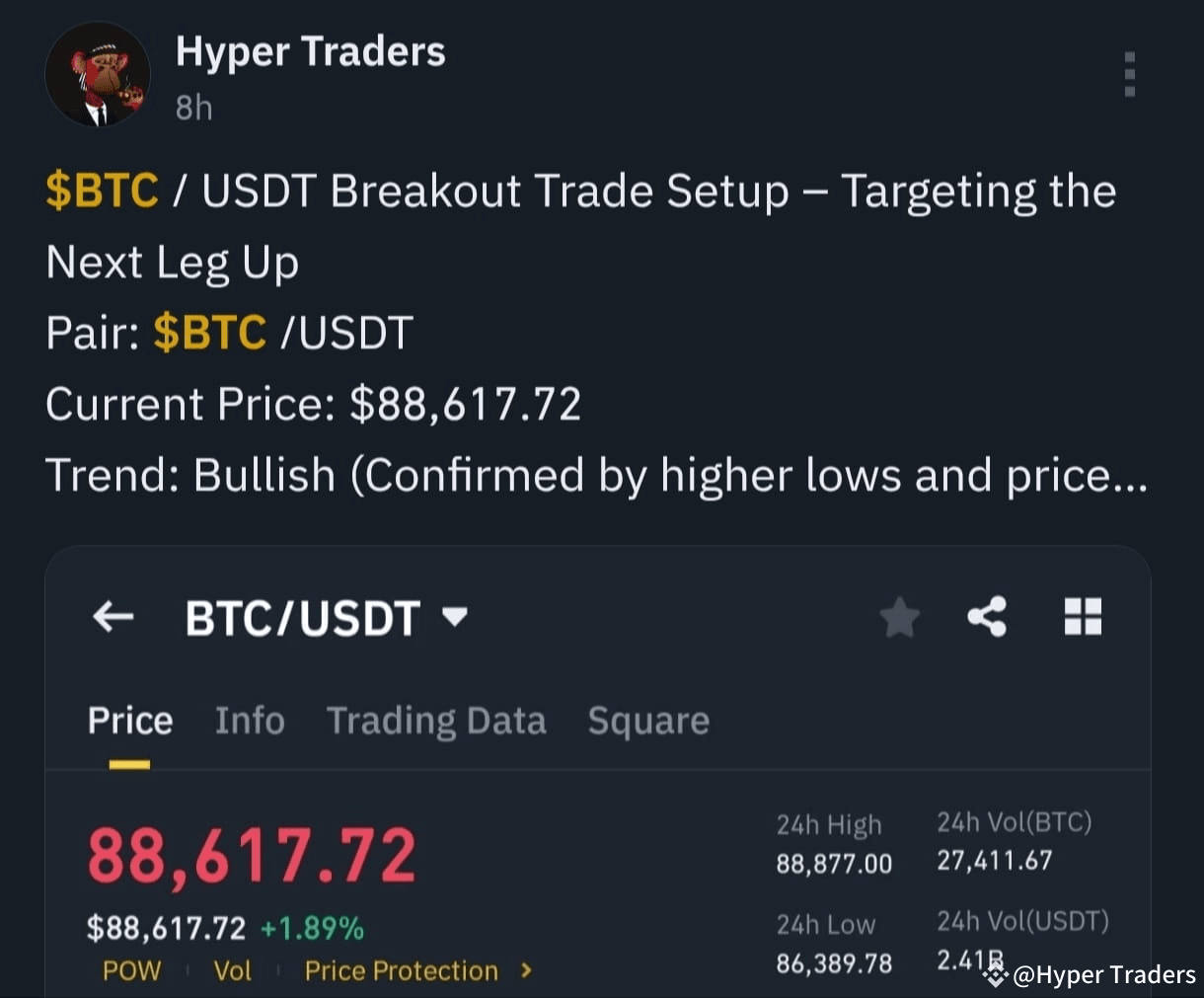Tap the Binance diamond icon in the watermark

point(996,976)
